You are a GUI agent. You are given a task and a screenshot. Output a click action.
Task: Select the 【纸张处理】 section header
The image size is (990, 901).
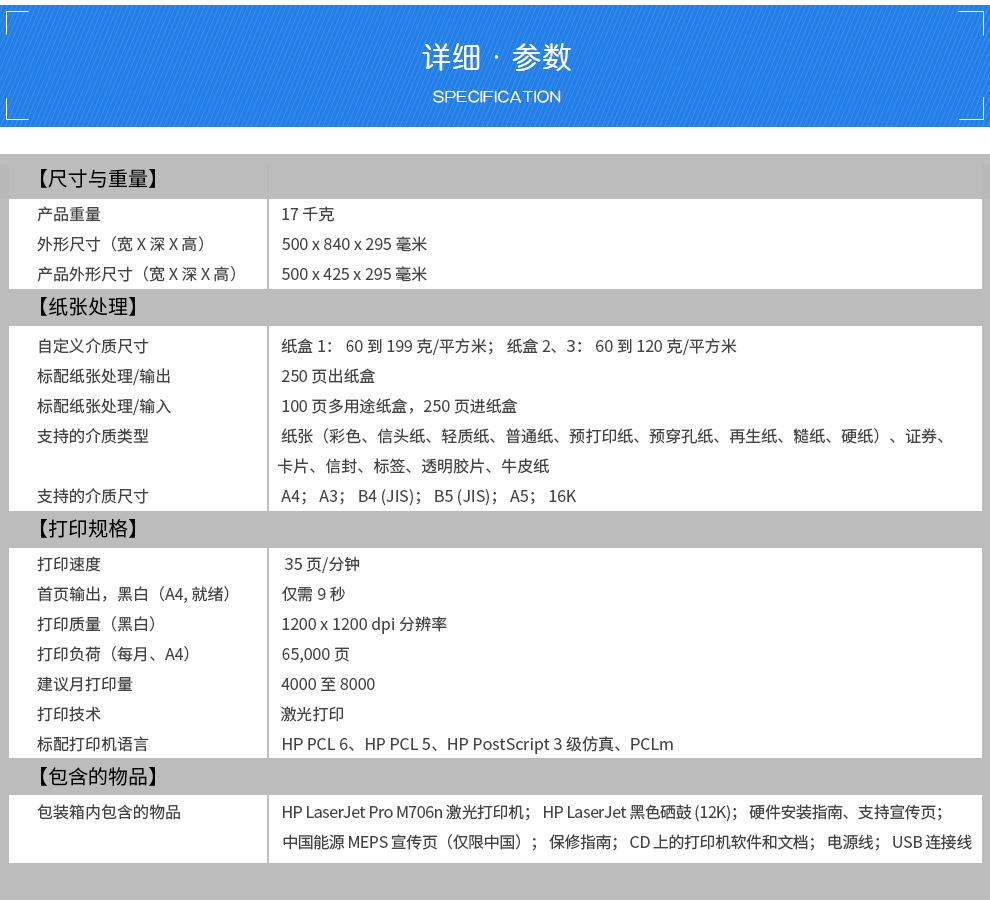(x=88, y=307)
